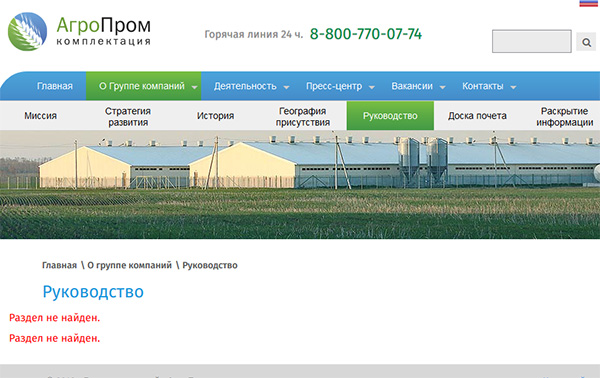This screenshot has height=378, width=600.
Task: Open the Контакты menu item
Action: tap(483, 86)
